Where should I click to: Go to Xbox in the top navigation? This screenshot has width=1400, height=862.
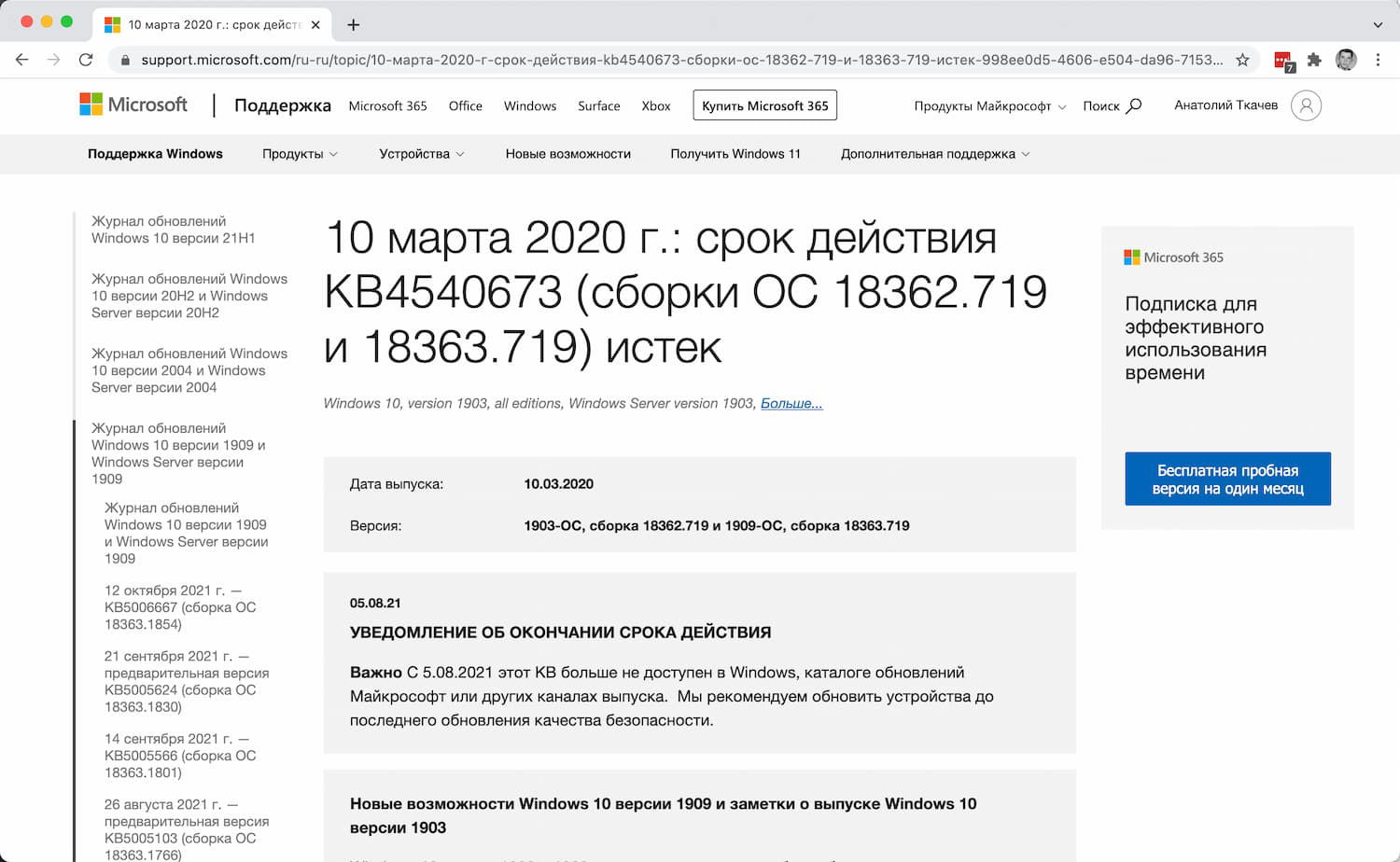tap(656, 105)
